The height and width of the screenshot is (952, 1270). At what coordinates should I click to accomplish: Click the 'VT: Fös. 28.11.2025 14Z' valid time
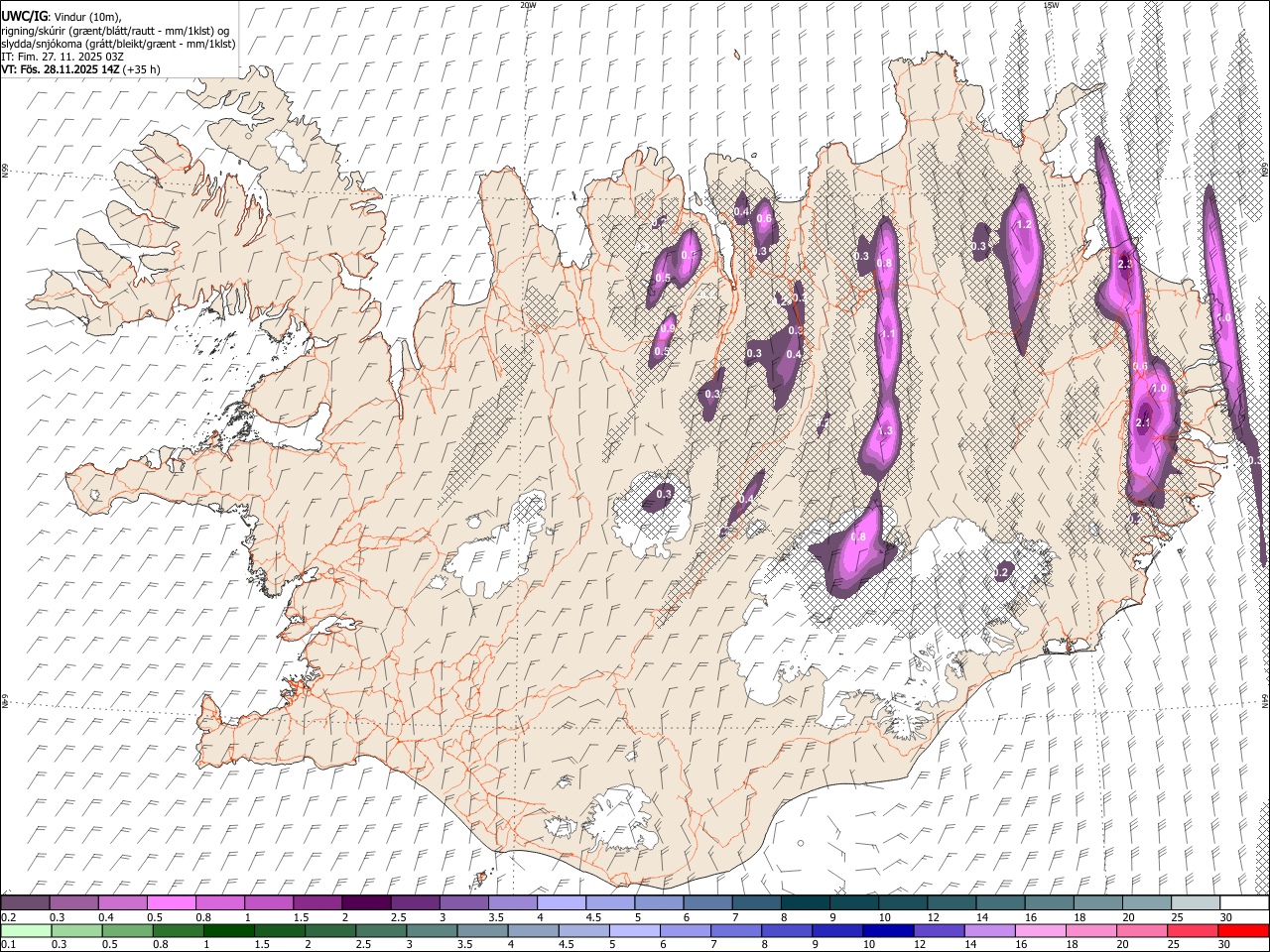click(x=61, y=69)
